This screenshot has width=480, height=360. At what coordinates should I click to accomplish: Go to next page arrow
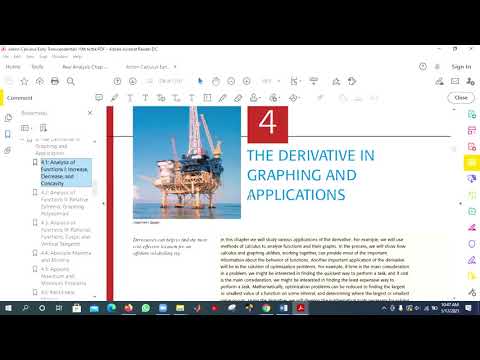(133, 81)
